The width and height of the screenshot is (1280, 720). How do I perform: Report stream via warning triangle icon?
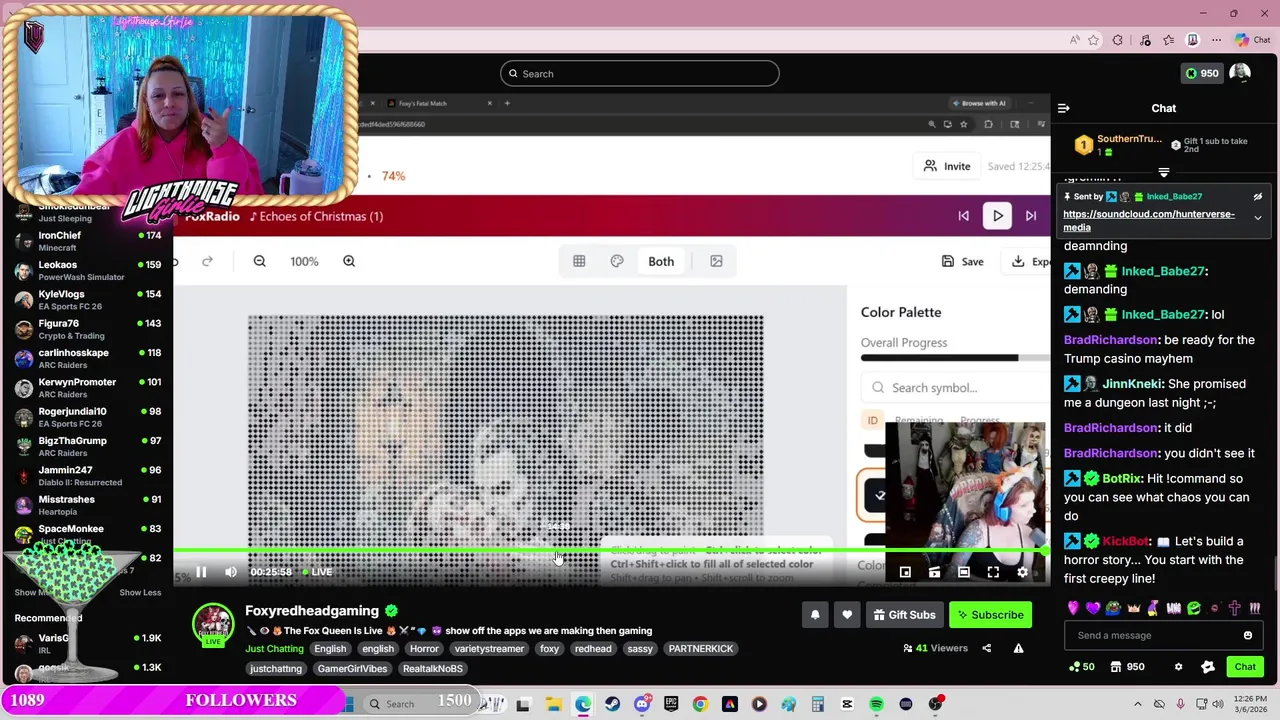[x=1018, y=648]
